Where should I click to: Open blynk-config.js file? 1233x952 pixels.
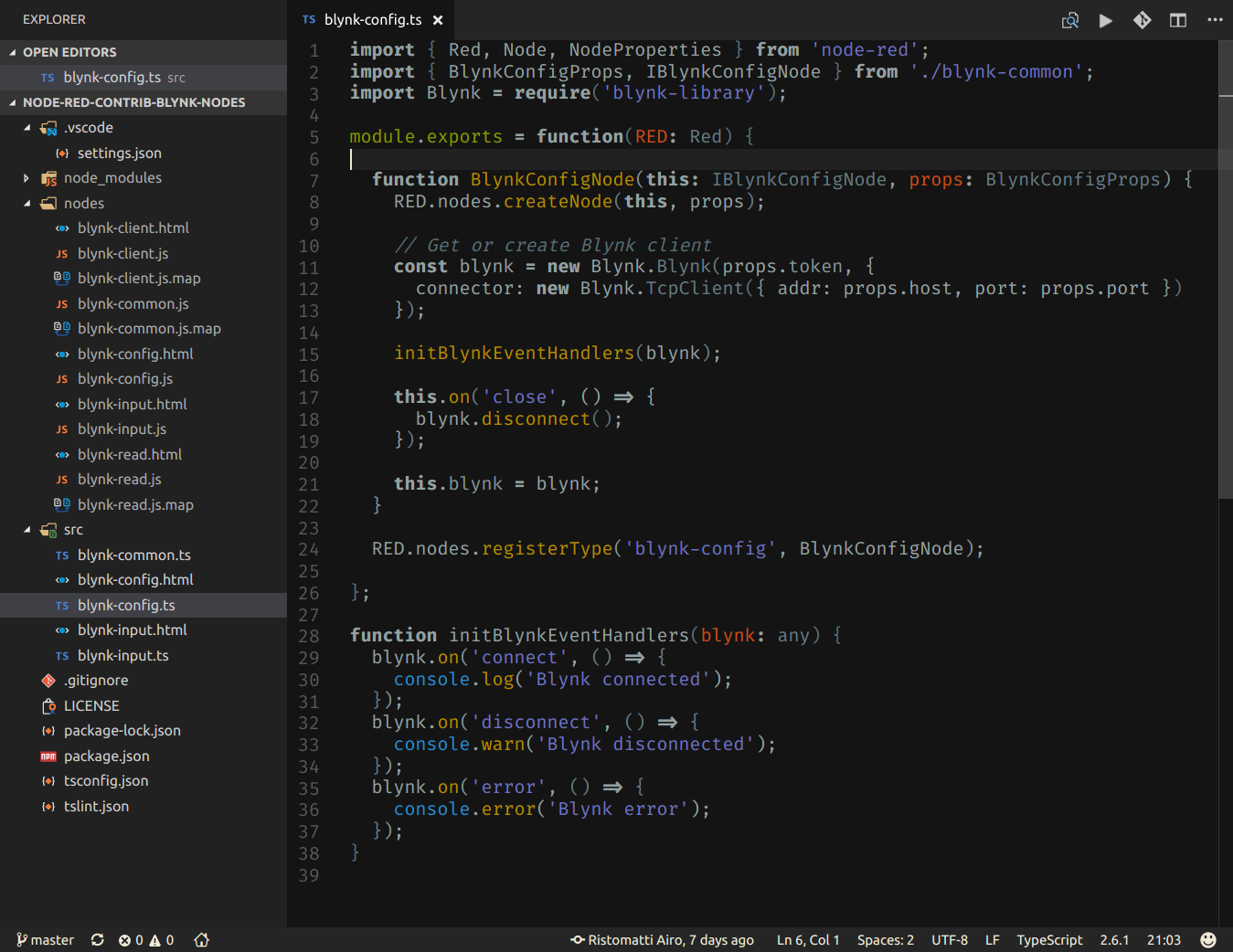point(143,379)
